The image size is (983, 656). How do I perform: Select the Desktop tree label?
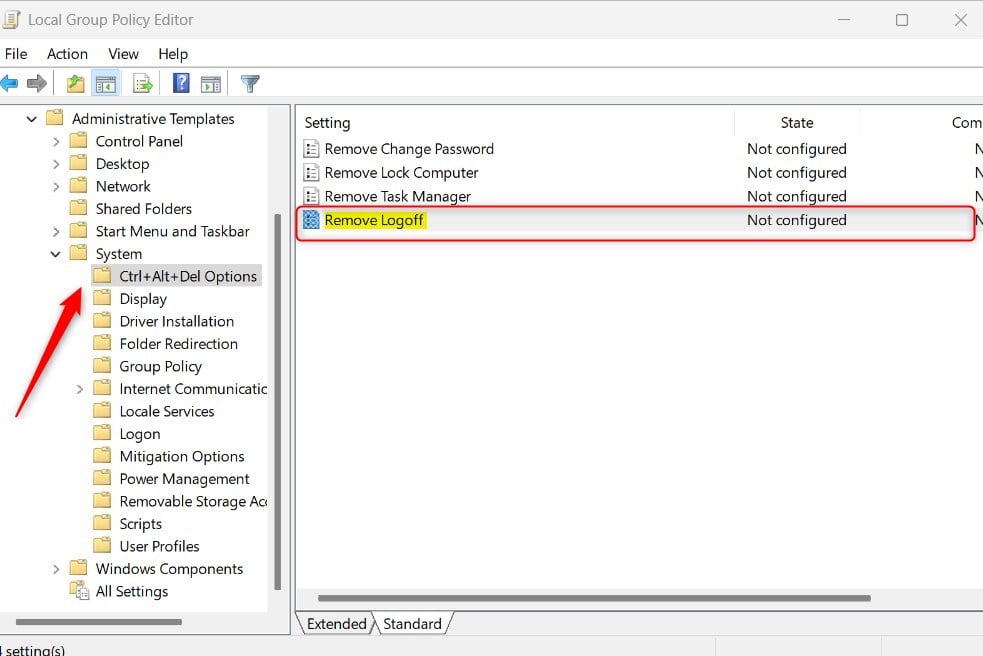pyautogui.click(x=122, y=164)
